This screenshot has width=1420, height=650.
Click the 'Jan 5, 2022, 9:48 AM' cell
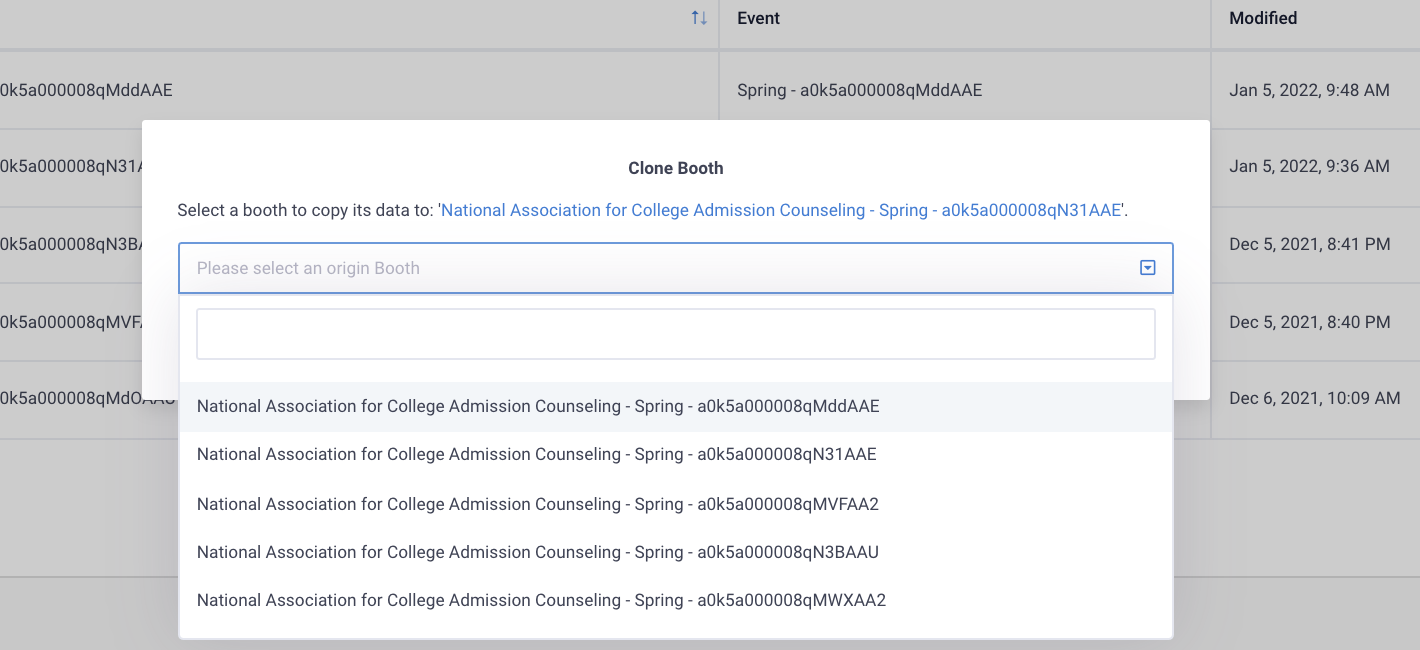pyautogui.click(x=1309, y=90)
